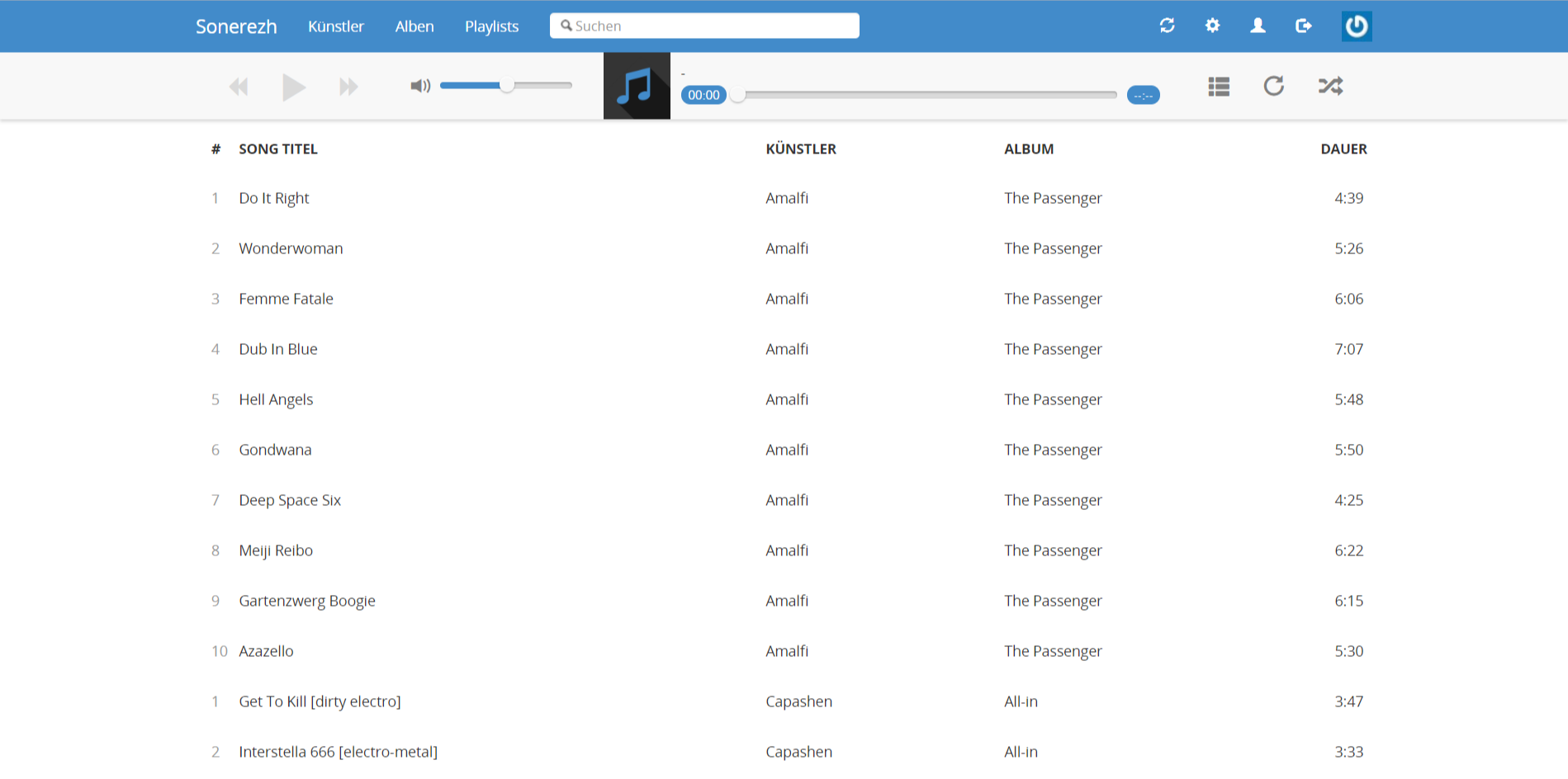
Task: Open the Künstler menu
Action: (x=336, y=26)
